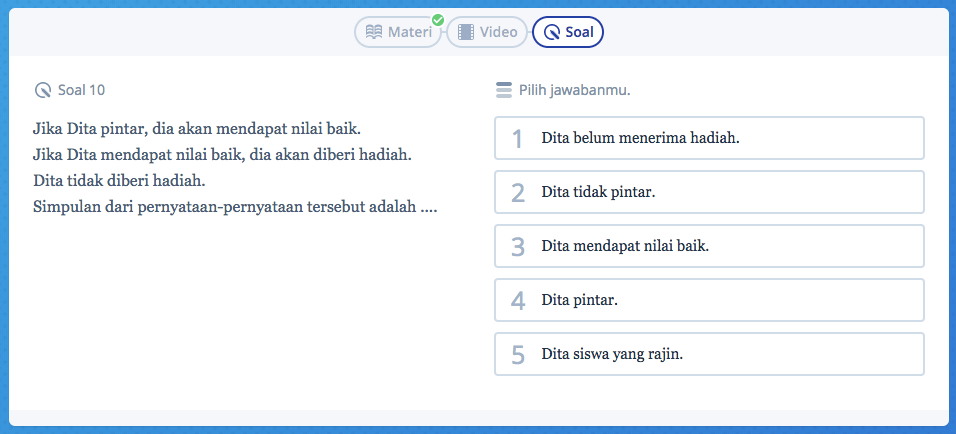Click the line starting 'Simpulan dari pernyataan-pernyataan'

(235, 207)
